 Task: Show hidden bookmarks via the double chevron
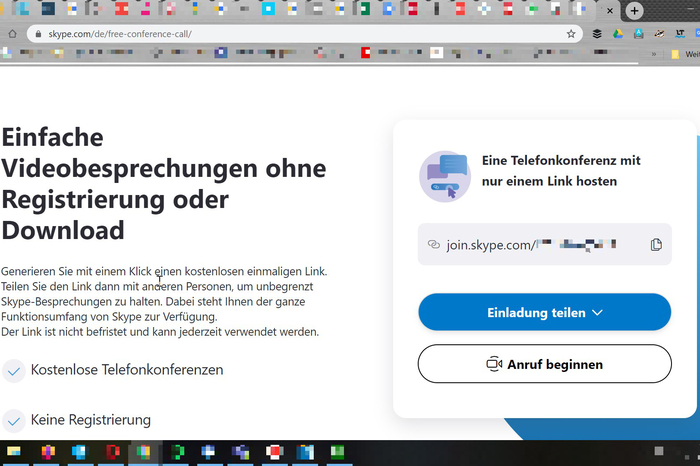click(654, 54)
